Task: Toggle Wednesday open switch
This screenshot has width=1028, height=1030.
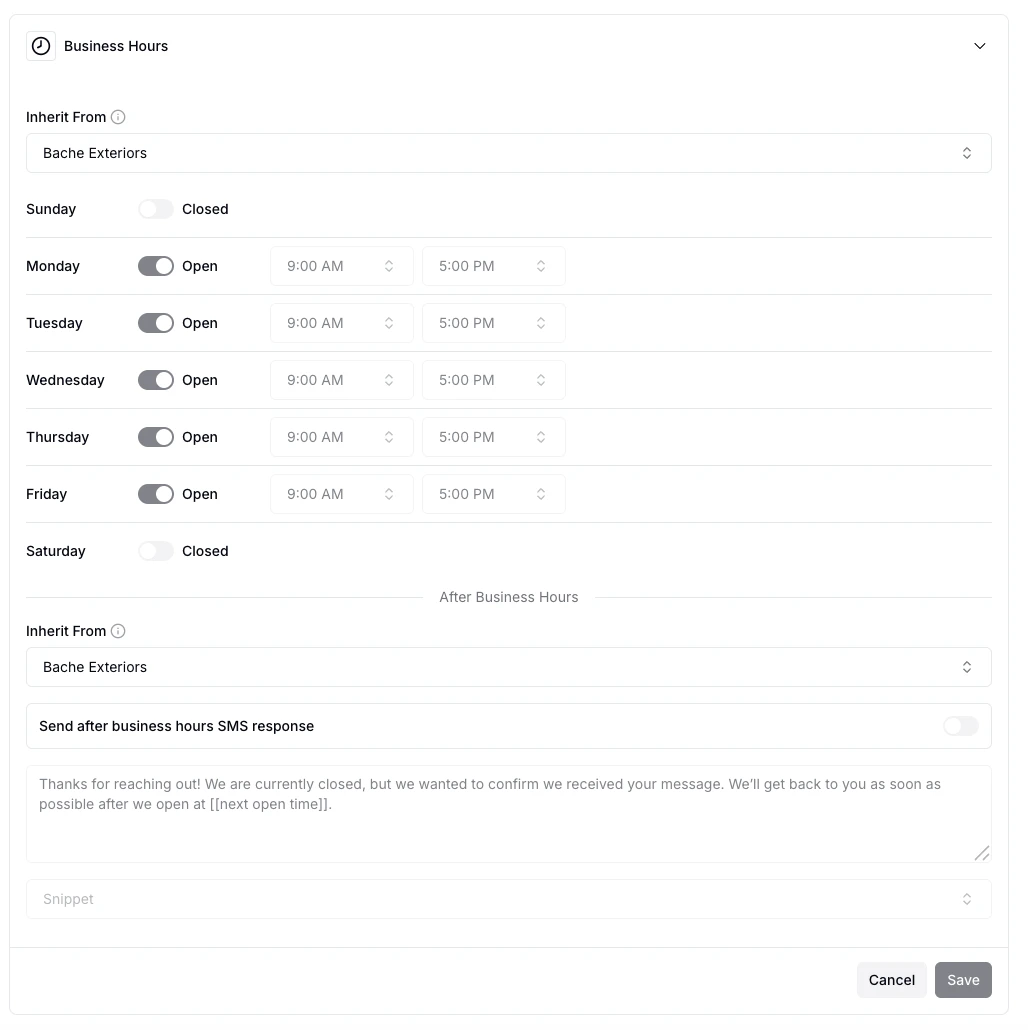Action: (156, 380)
